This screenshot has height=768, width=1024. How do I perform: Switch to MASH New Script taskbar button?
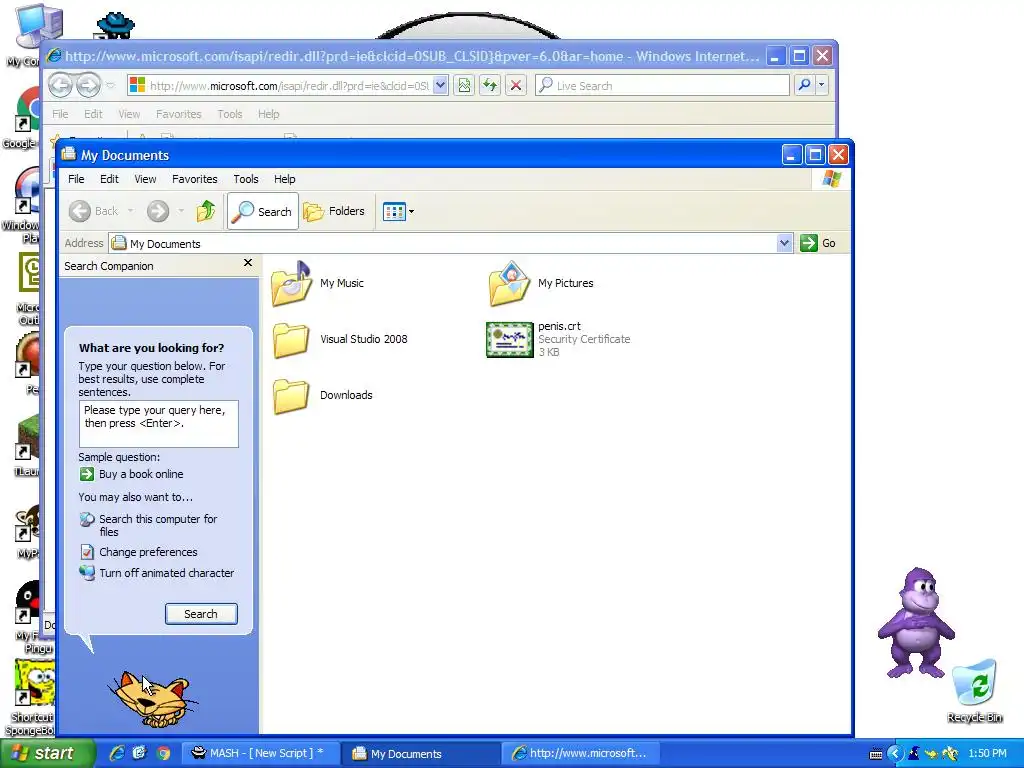click(259, 753)
